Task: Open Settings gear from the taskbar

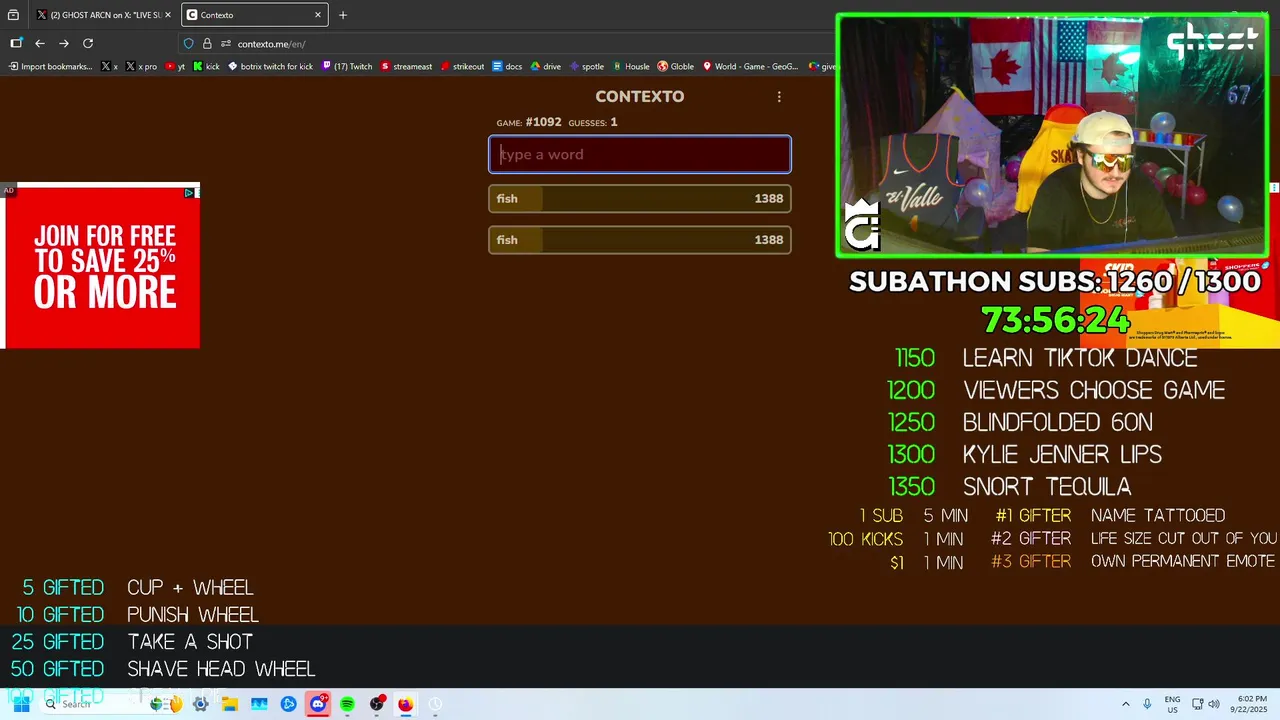Action: [x=200, y=704]
